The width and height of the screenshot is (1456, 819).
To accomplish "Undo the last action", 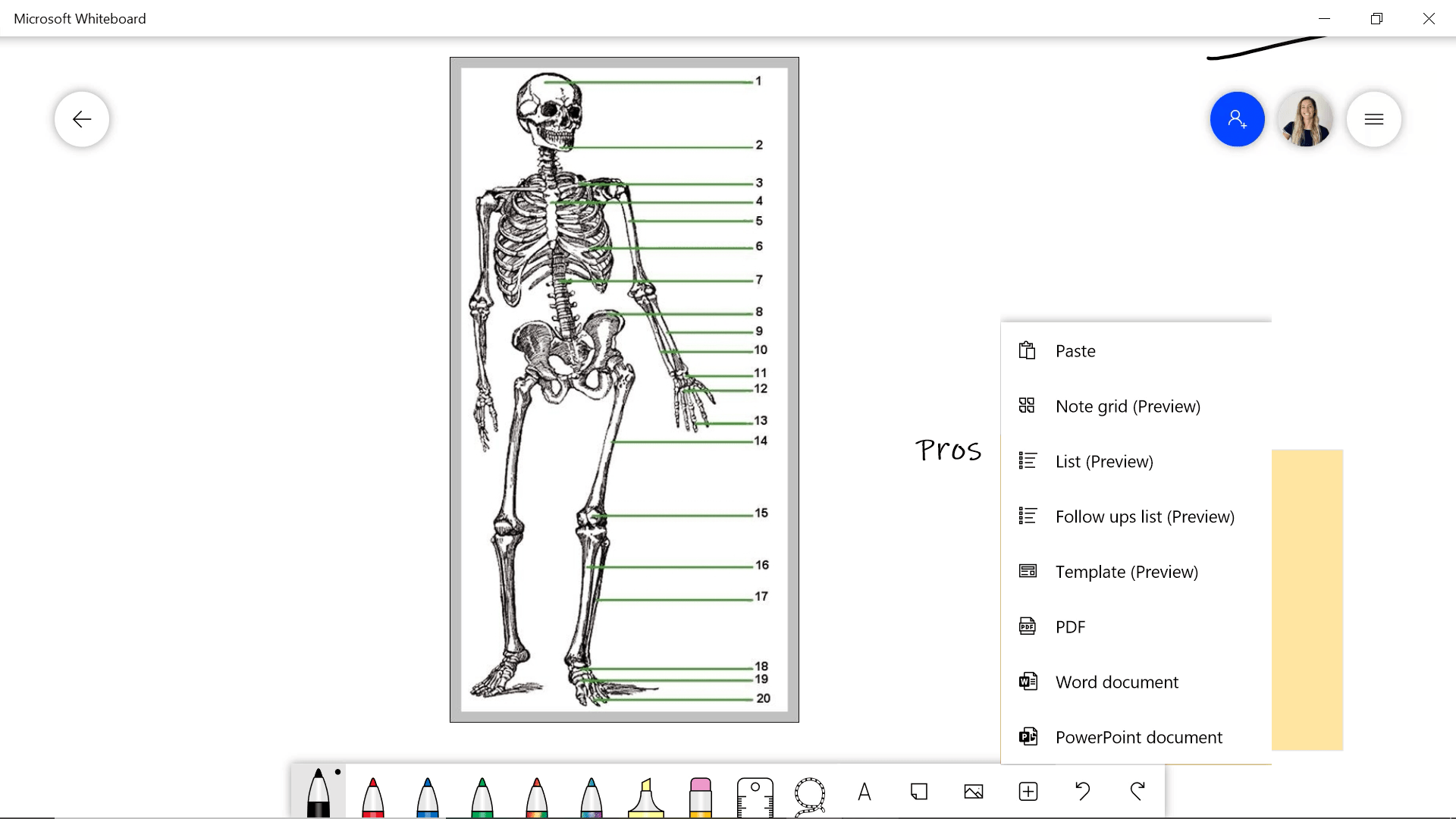I will 1083,792.
